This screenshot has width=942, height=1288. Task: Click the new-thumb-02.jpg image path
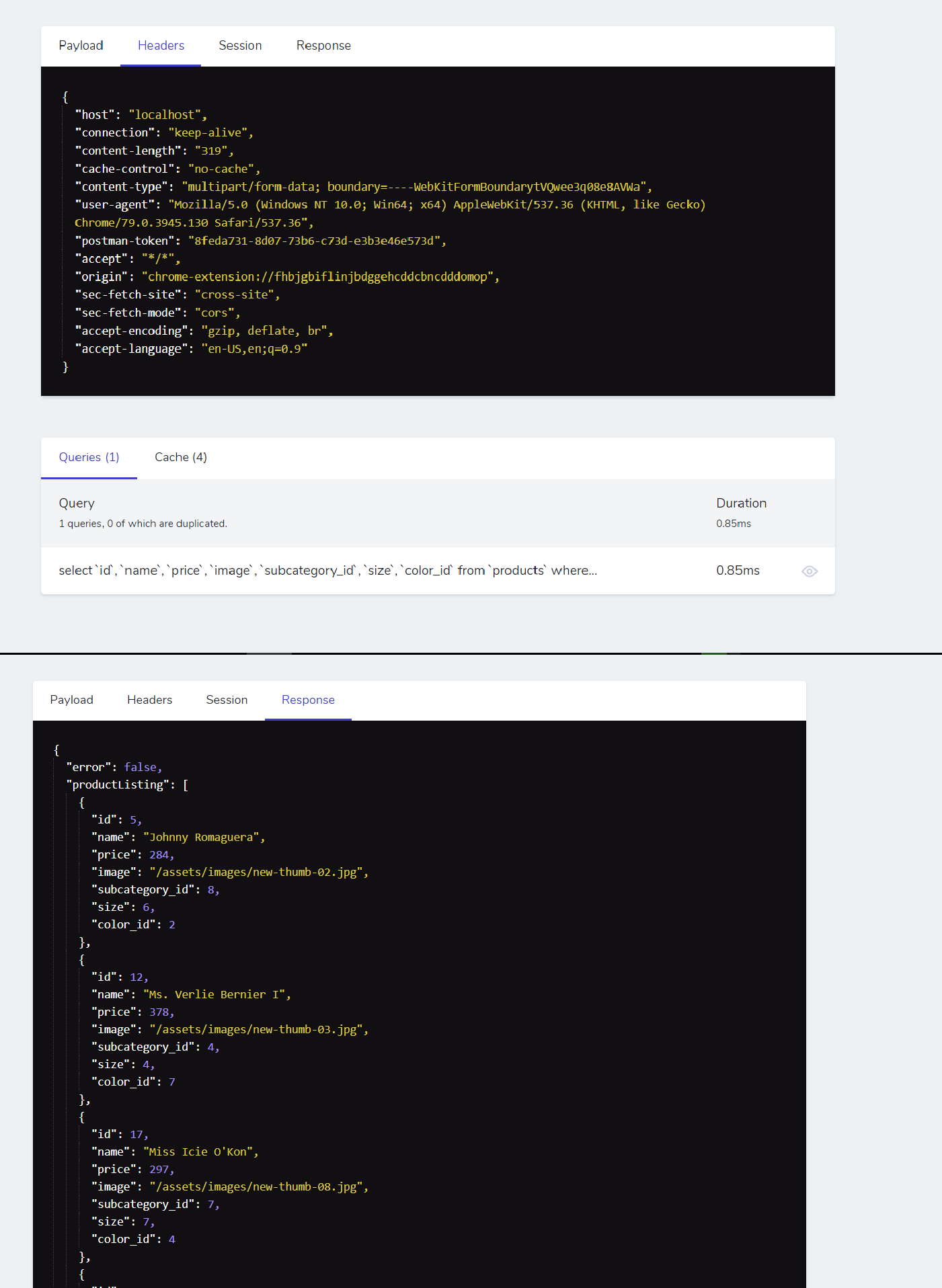pos(259,872)
